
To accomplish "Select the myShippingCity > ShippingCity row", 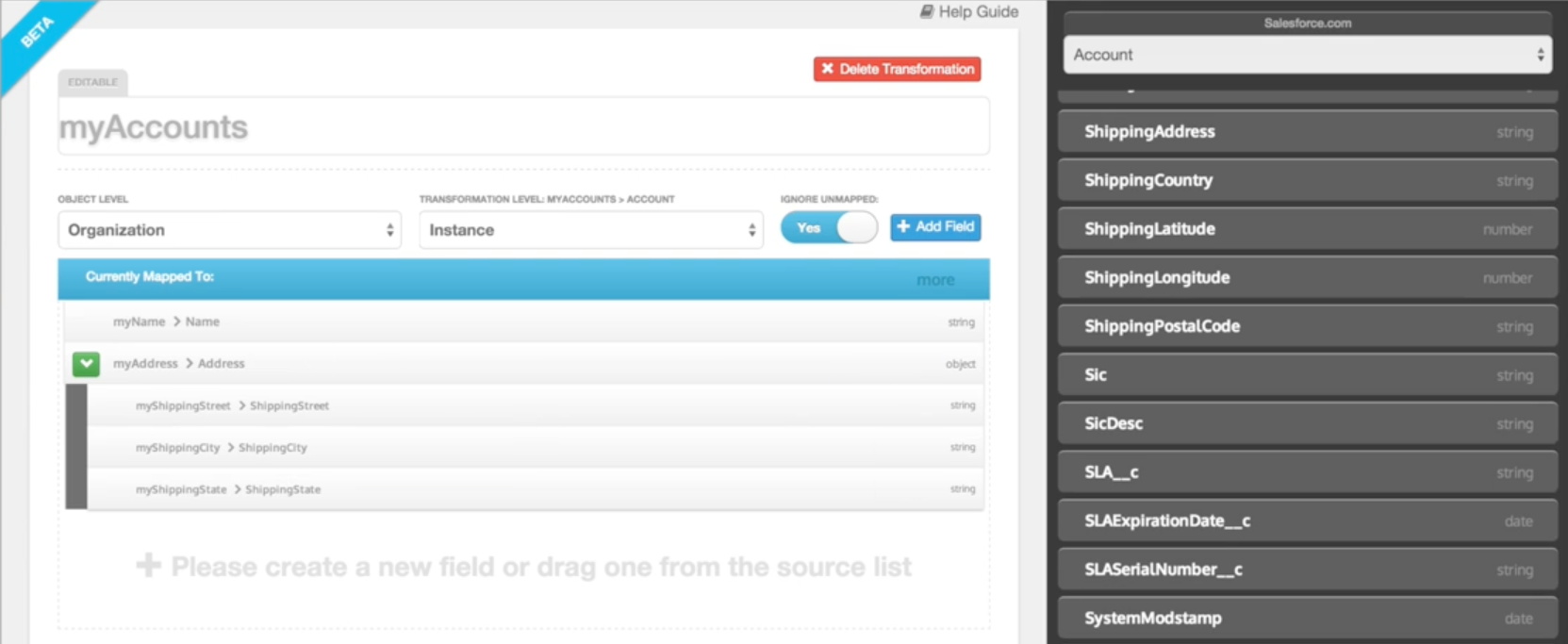I will (x=535, y=448).
